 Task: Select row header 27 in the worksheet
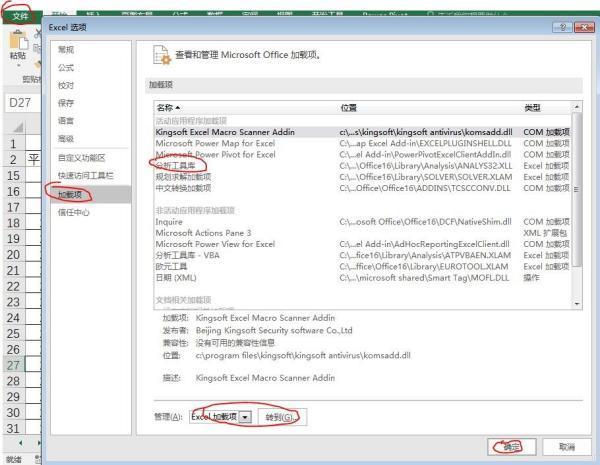[x=14, y=365]
